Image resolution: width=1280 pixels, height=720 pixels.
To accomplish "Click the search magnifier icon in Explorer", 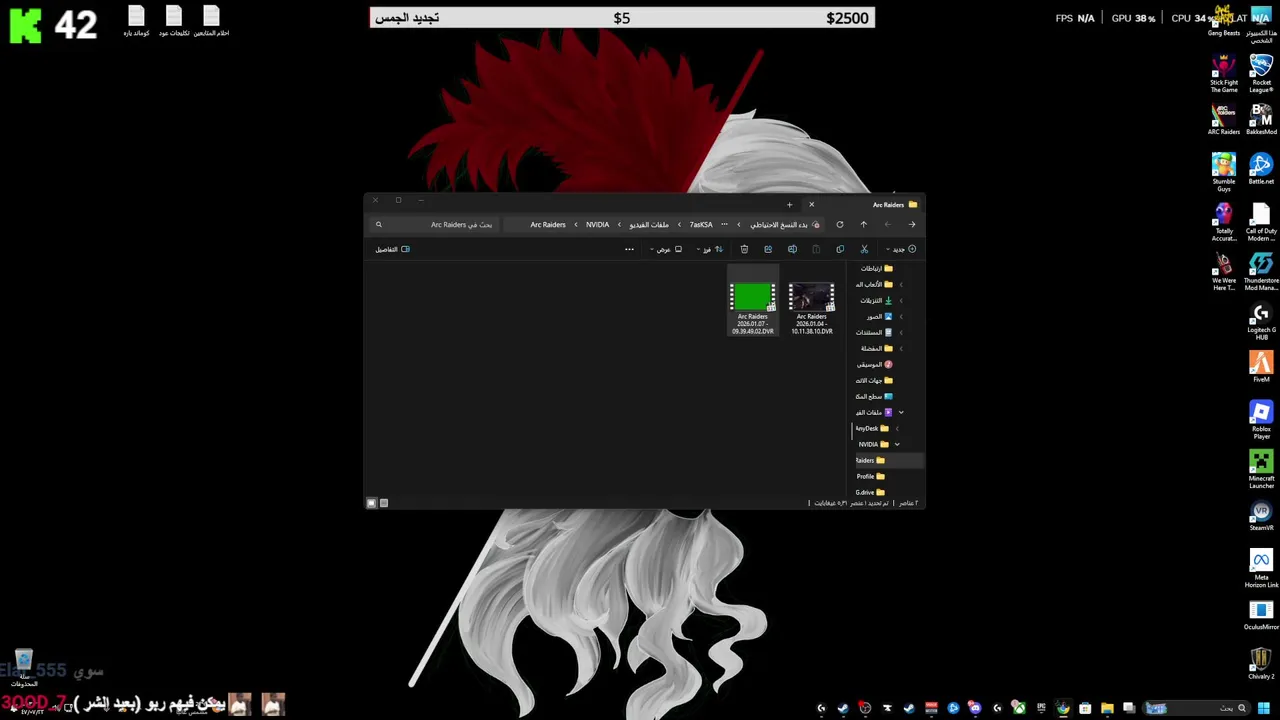I will (x=378, y=224).
